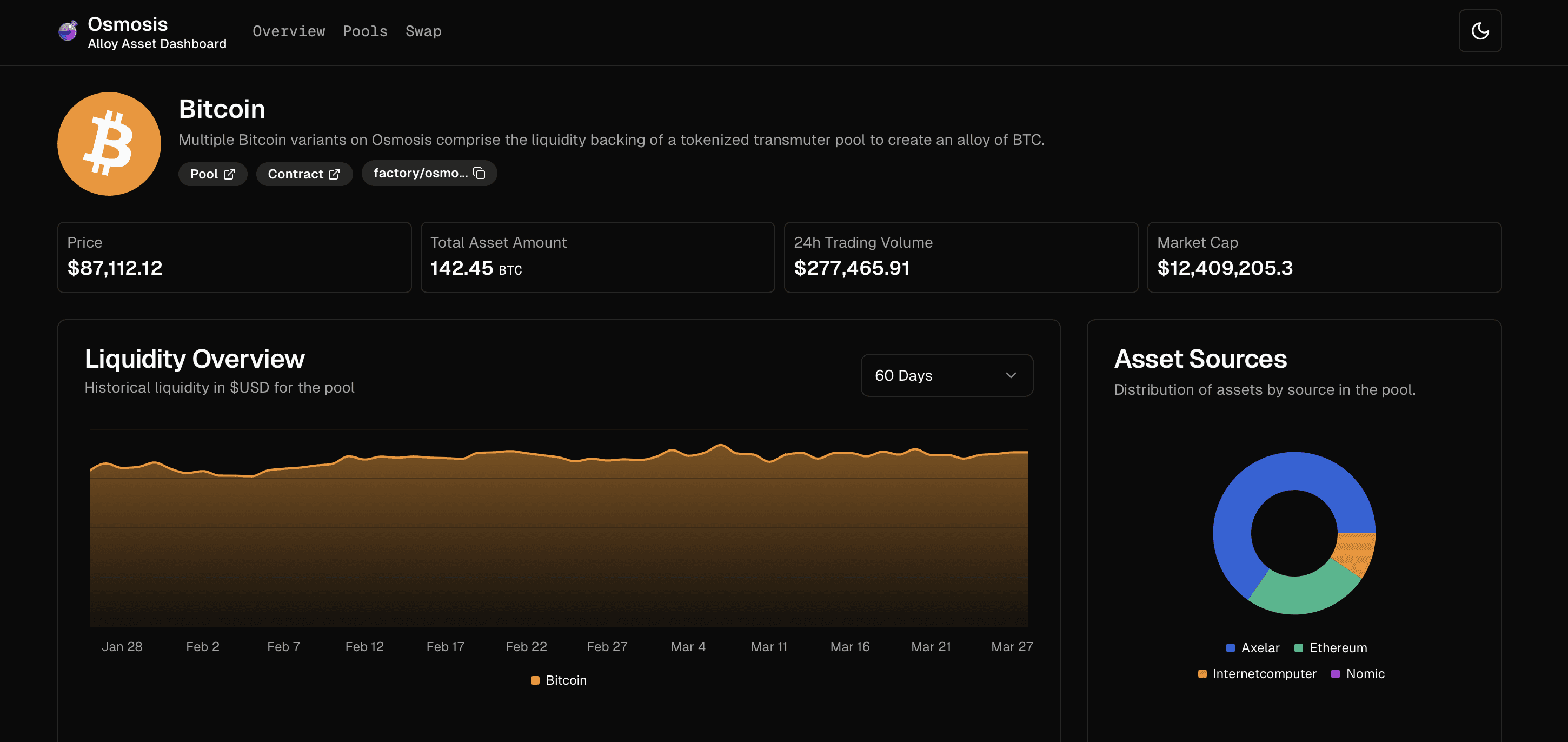Click the Contract external link icon
Screen dimensions: 1568x742
[x=334, y=174]
